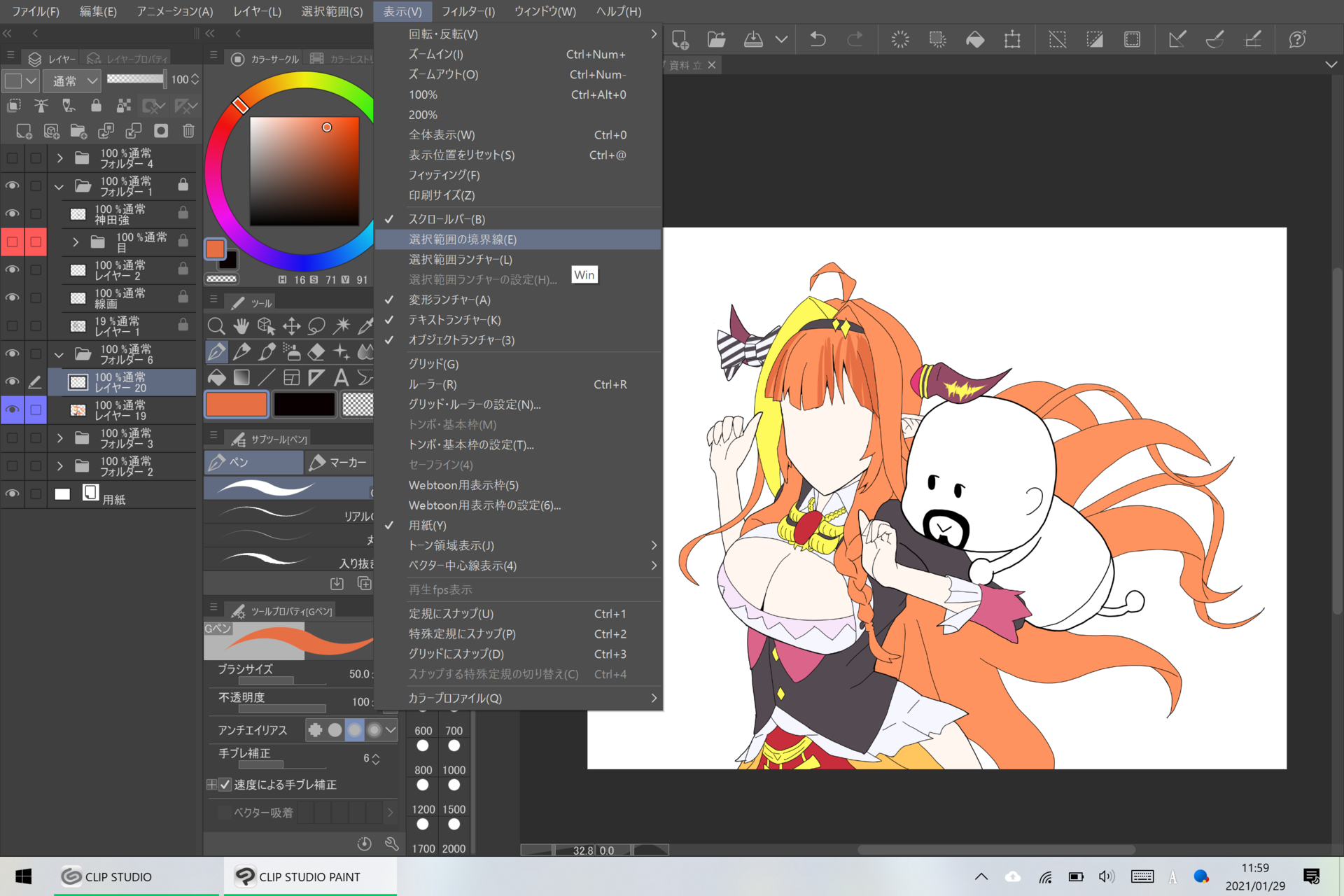
Task: Select the Text tool
Action: 342,378
